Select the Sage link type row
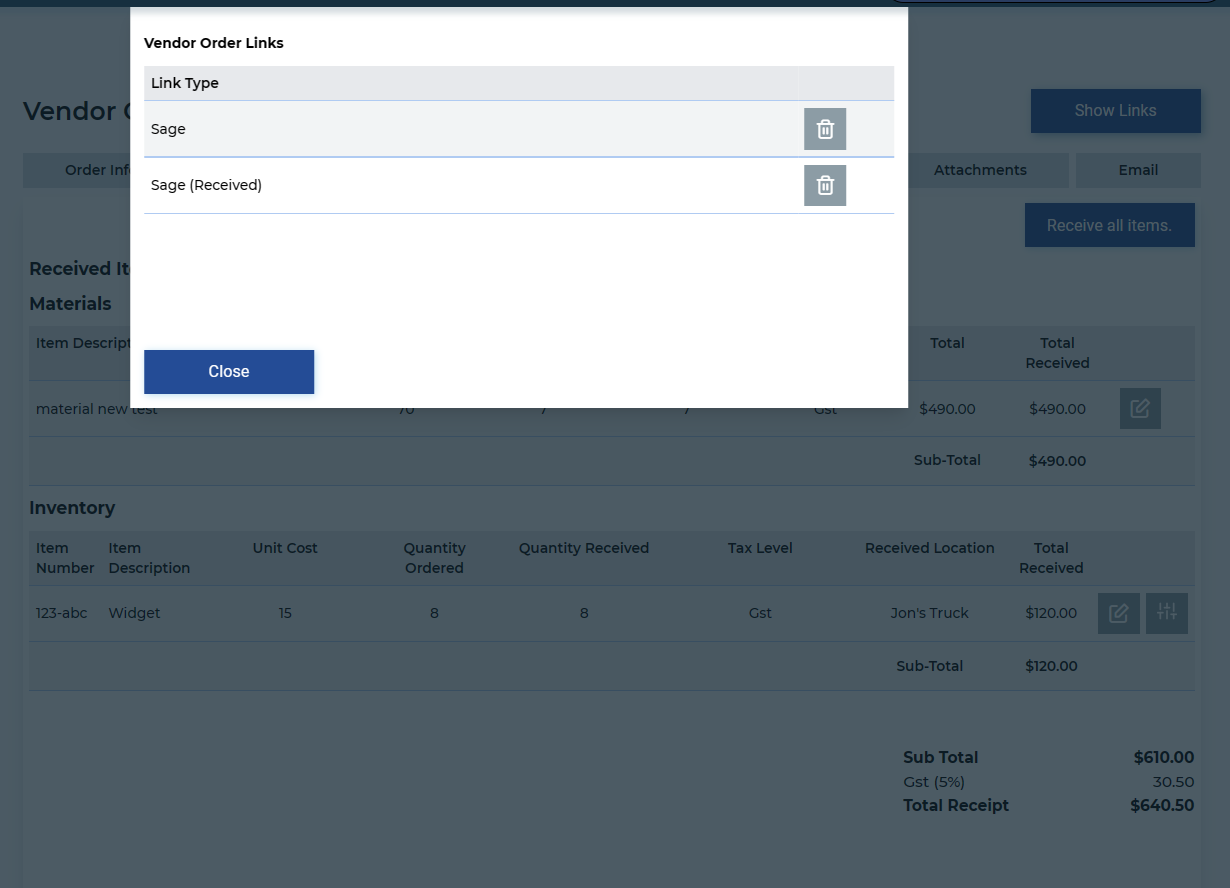1230x888 pixels. tap(519, 129)
